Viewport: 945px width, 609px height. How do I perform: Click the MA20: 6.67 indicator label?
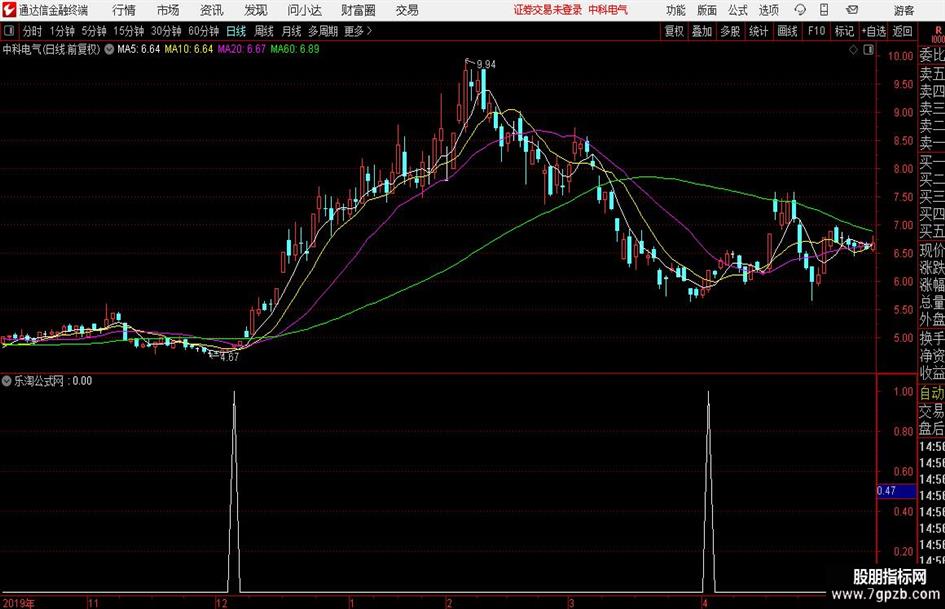pyautogui.click(x=242, y=49)
